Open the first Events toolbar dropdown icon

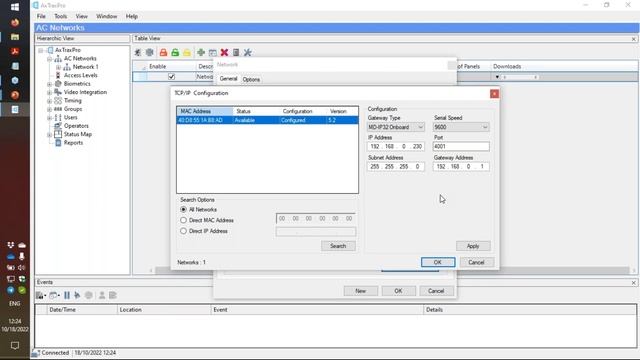coord(41,295)
